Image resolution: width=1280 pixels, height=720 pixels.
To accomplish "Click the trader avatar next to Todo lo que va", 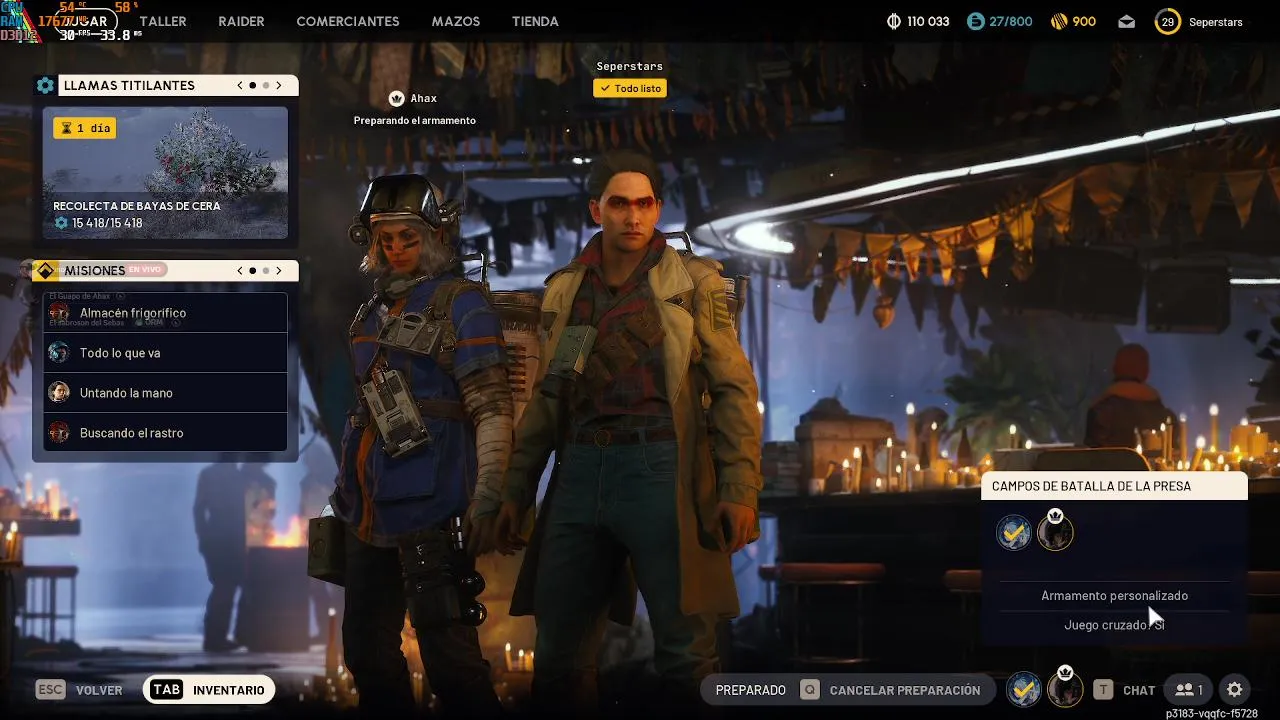I will pyautogui.click(x=59, y=352).
